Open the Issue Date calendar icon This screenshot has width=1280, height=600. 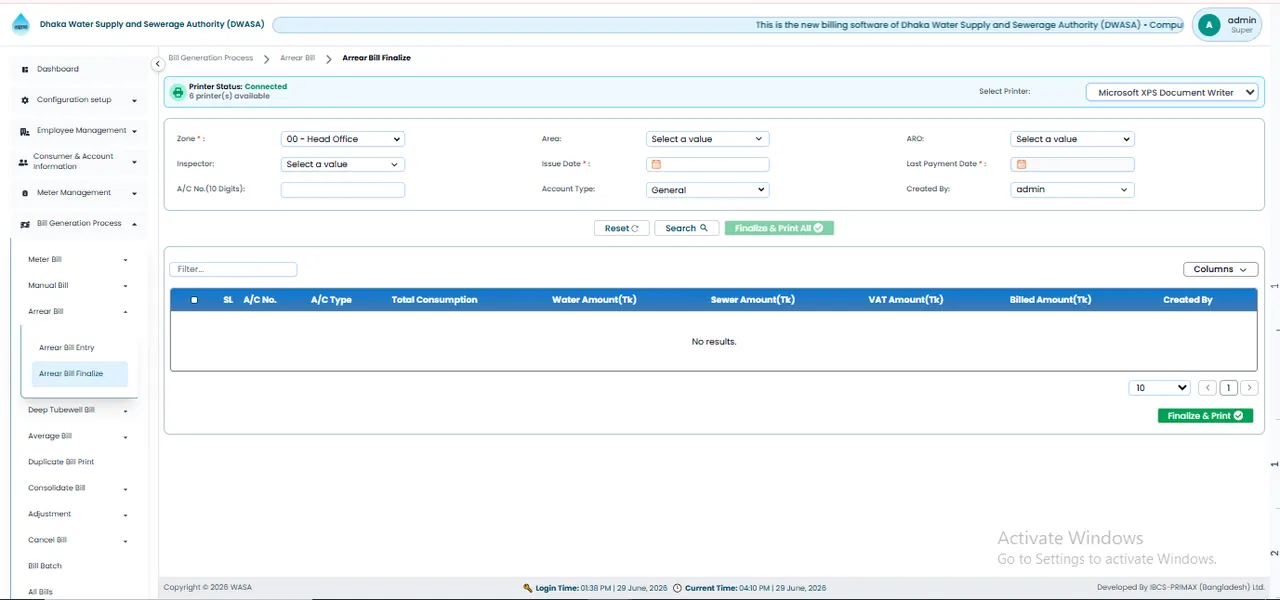coord(656,164)
